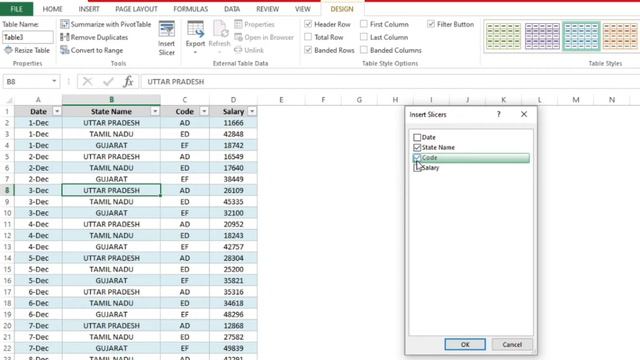
Task: Select column D header
Action: (233, 100)
